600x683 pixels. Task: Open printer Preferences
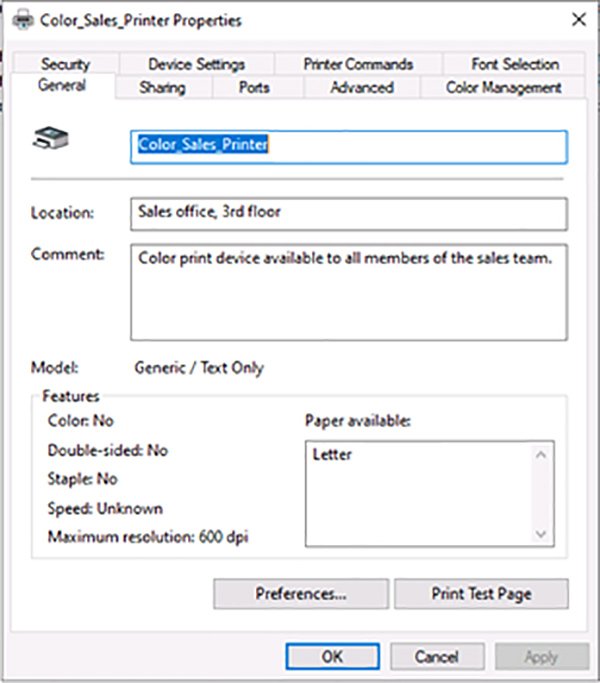[300, 593]
